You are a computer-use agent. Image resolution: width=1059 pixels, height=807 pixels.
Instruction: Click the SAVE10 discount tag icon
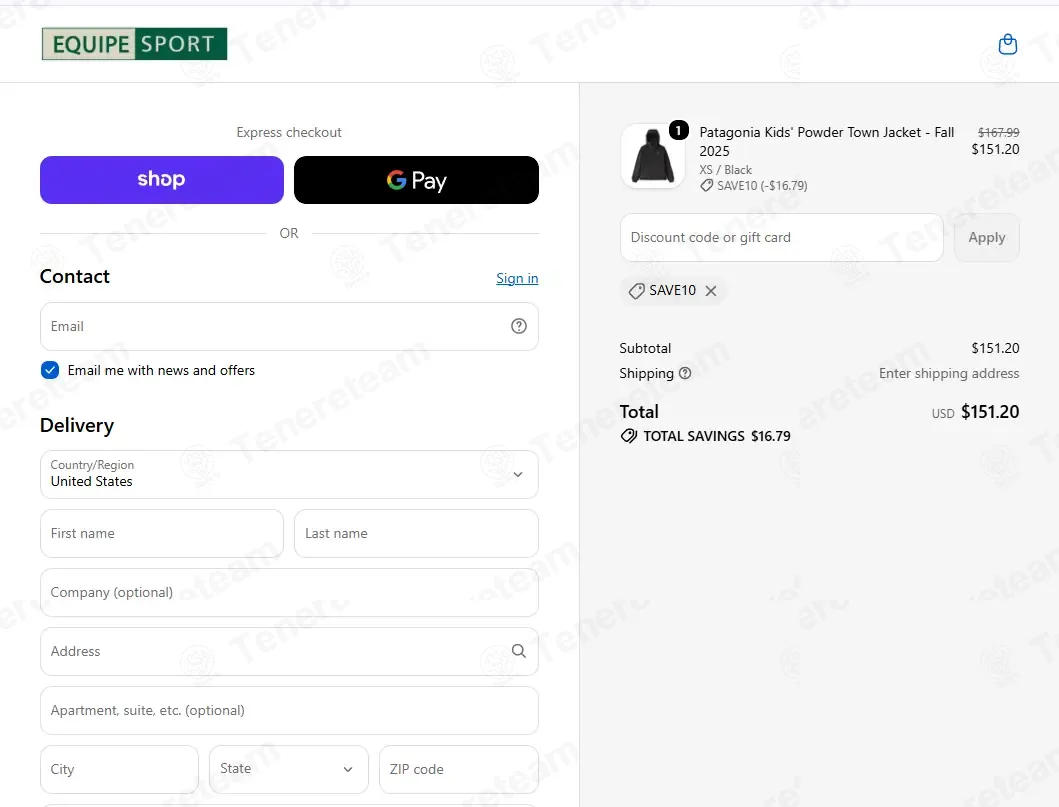coord(636,291)
